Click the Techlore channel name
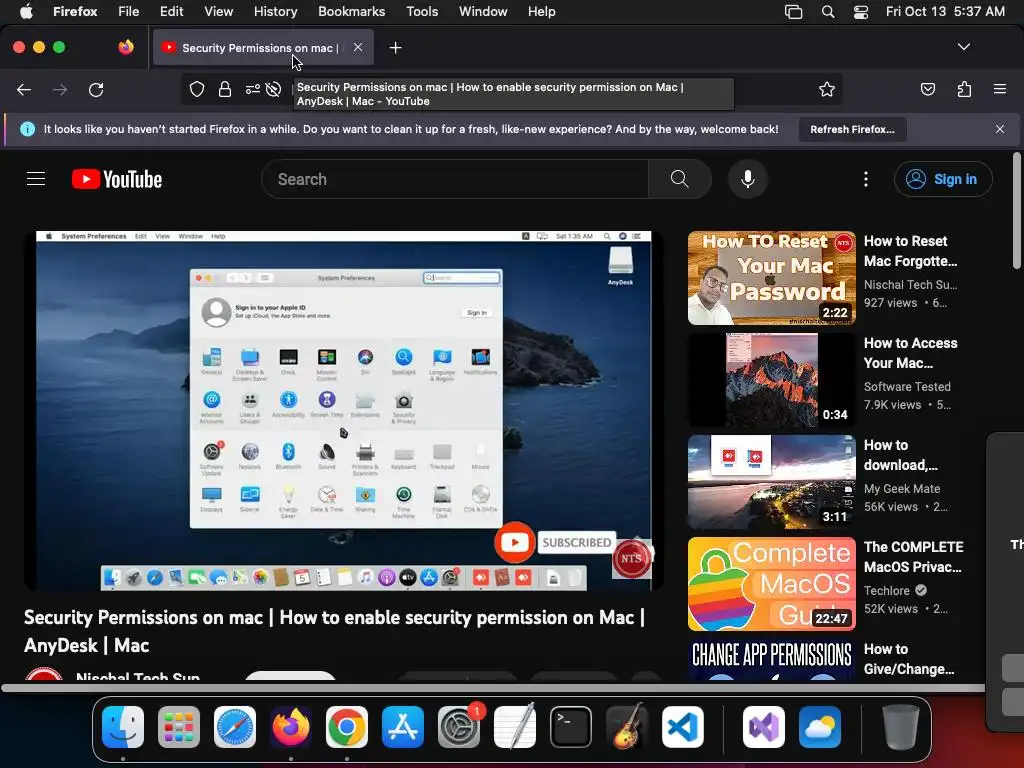 pos(886,590)
